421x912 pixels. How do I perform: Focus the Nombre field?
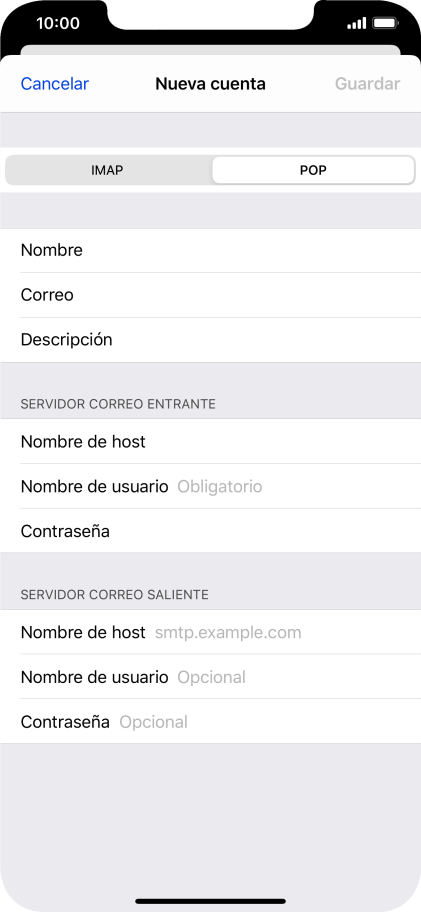point(210,250)
